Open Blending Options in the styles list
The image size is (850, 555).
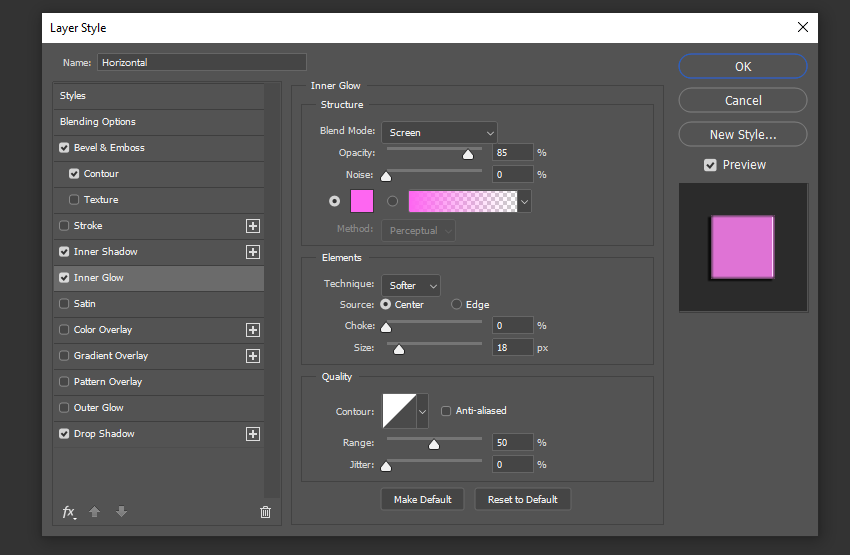tap(98, 122)
